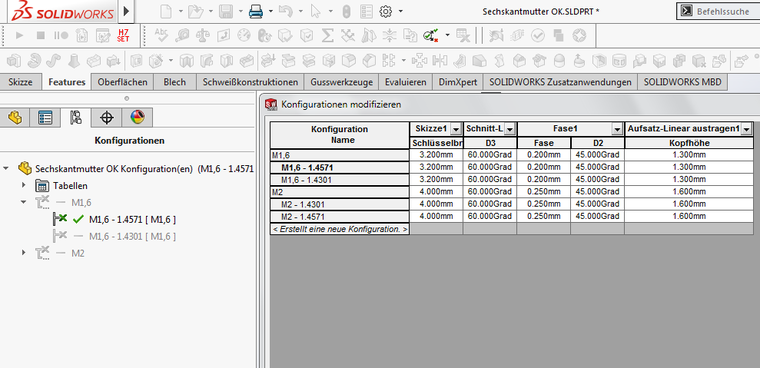
Task: Click table row name M2 - 1.4301
Action: pos(340,204)
